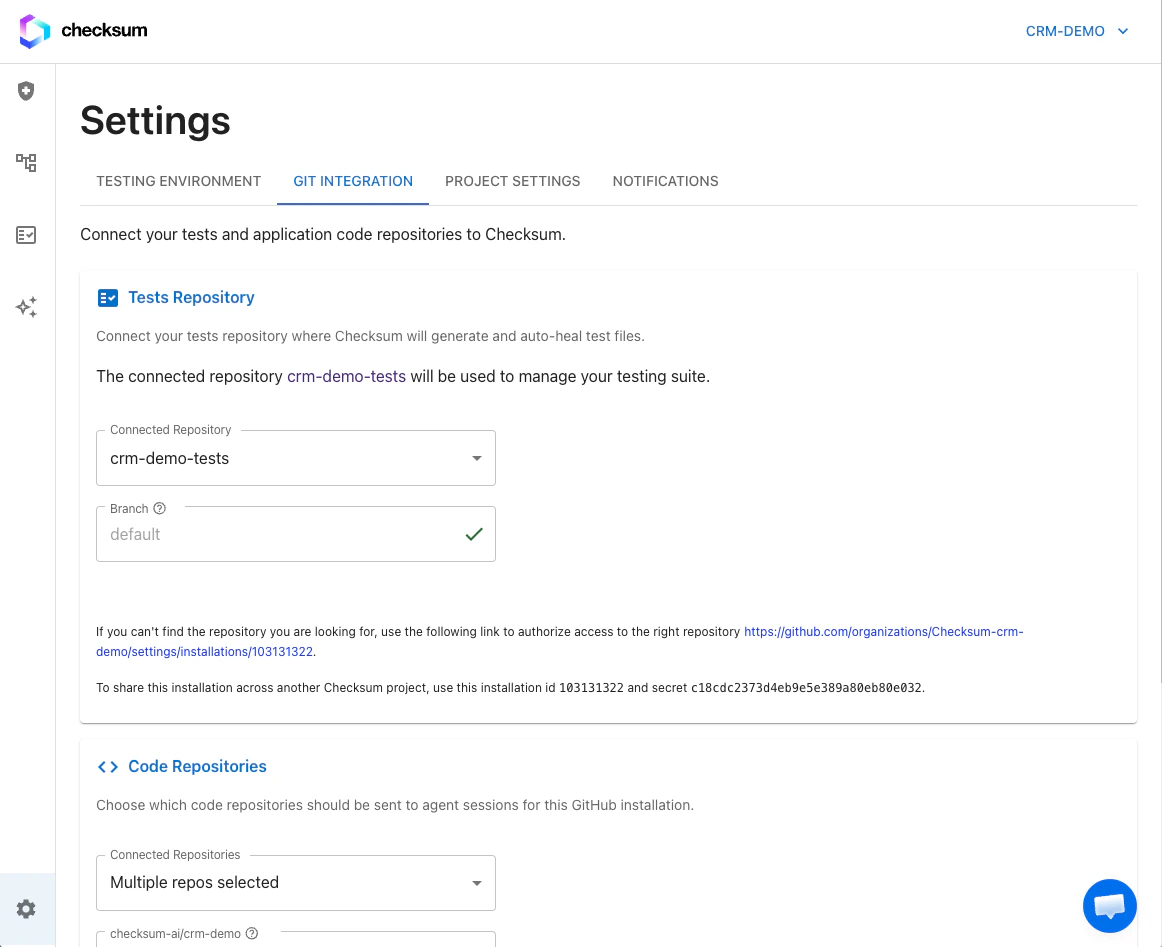
Task: Open the test checklist sidebar icon
Action: pos(26,235)
